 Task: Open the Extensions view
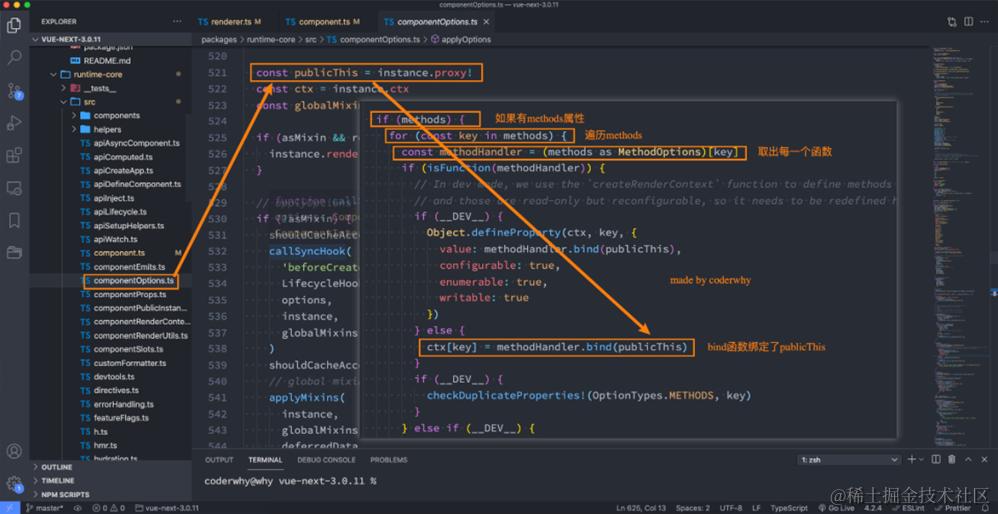pyautogui.click(x=14, y=155)
